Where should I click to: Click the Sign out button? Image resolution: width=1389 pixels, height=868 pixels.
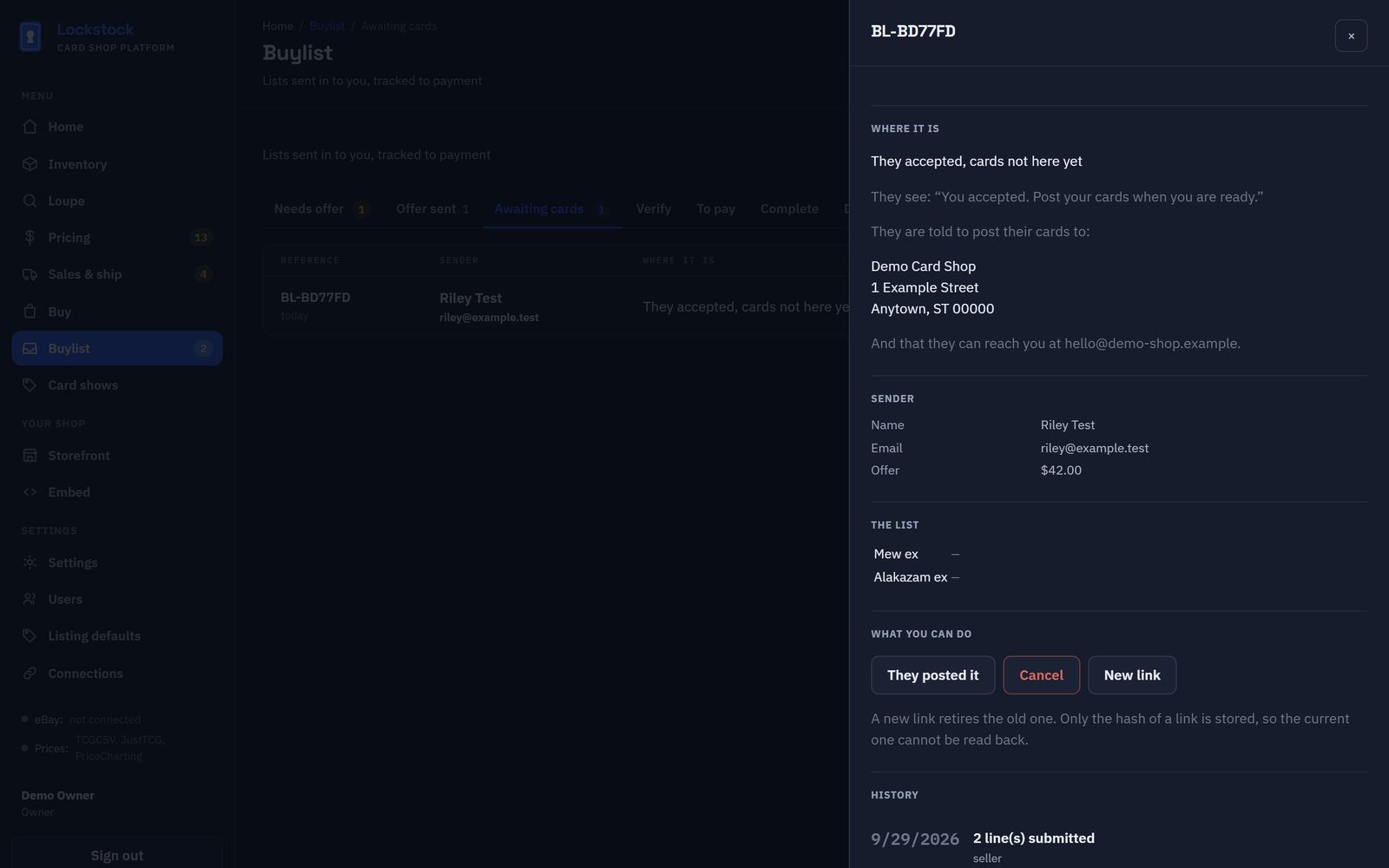pos(117,855)
